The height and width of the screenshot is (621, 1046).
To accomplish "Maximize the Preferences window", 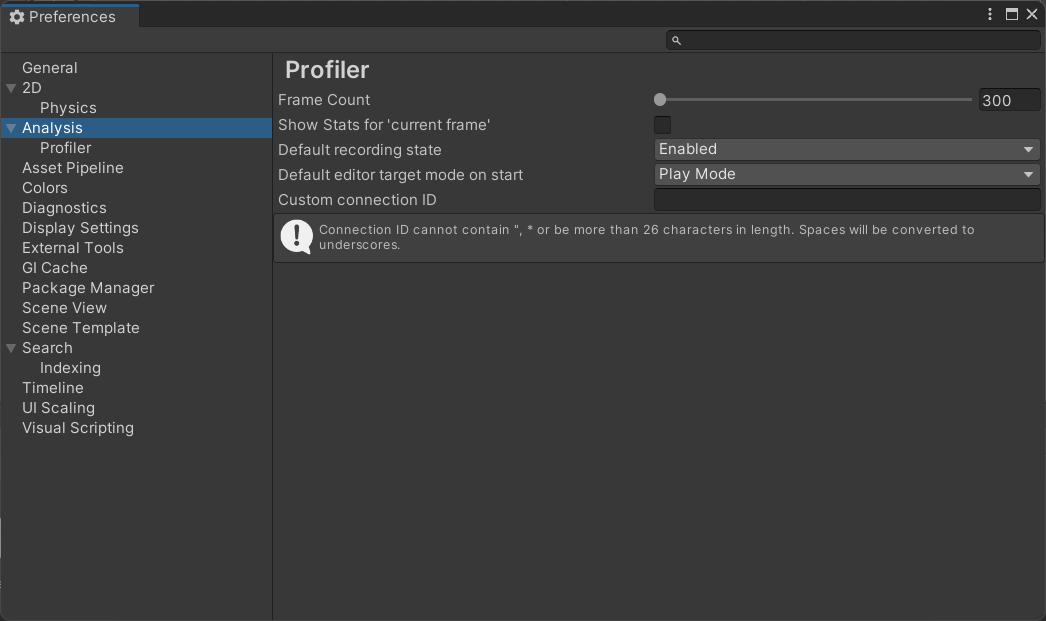I will [x=1011, y=14].
